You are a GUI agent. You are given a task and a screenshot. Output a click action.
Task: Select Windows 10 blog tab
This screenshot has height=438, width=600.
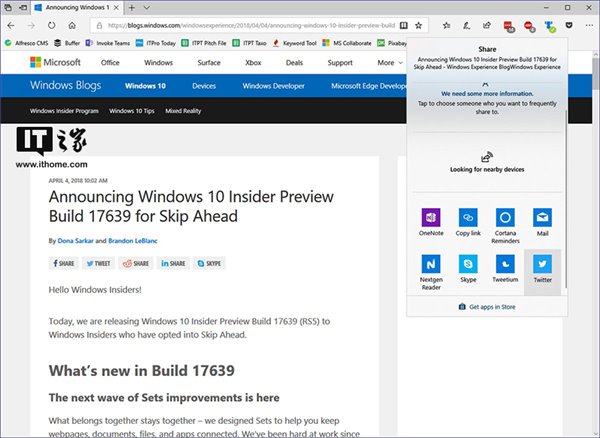coord(145,86)
